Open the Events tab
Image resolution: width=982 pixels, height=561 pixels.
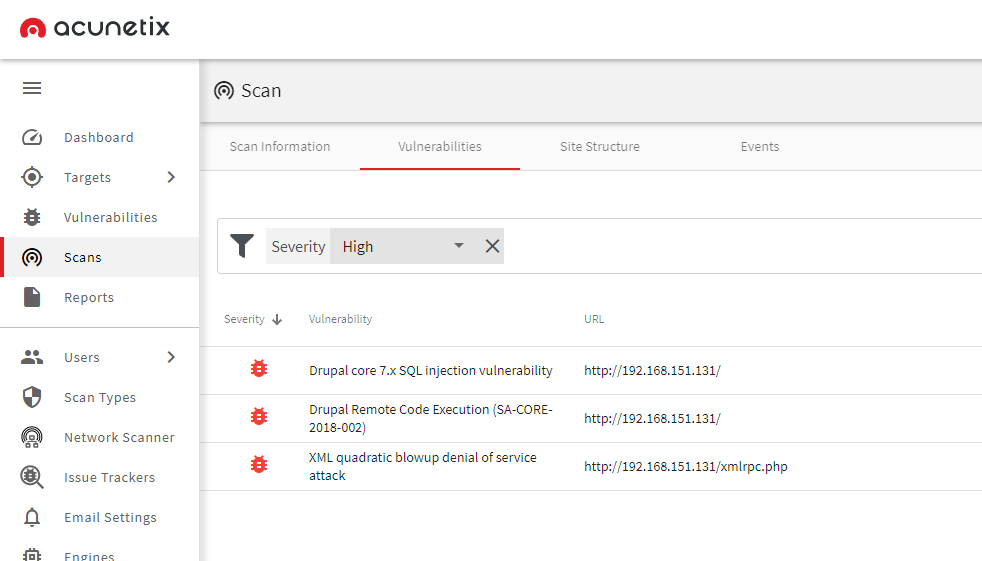coord(760,146)
